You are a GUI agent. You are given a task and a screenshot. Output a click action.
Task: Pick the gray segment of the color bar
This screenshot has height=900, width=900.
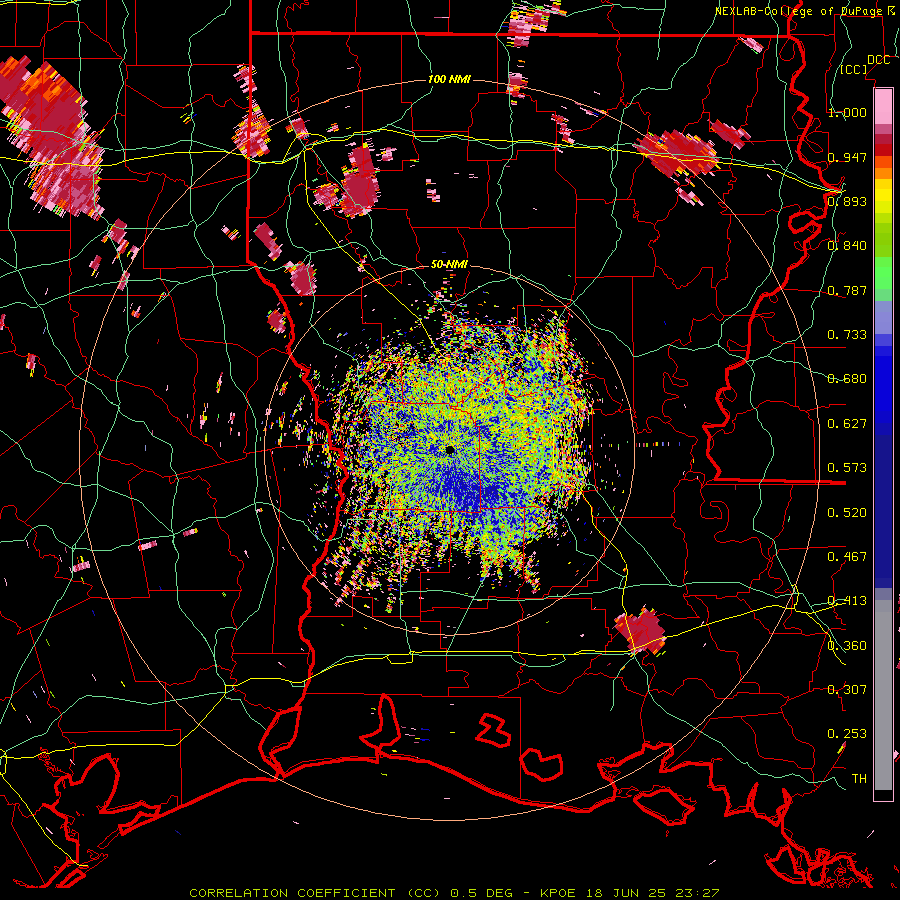883,695
